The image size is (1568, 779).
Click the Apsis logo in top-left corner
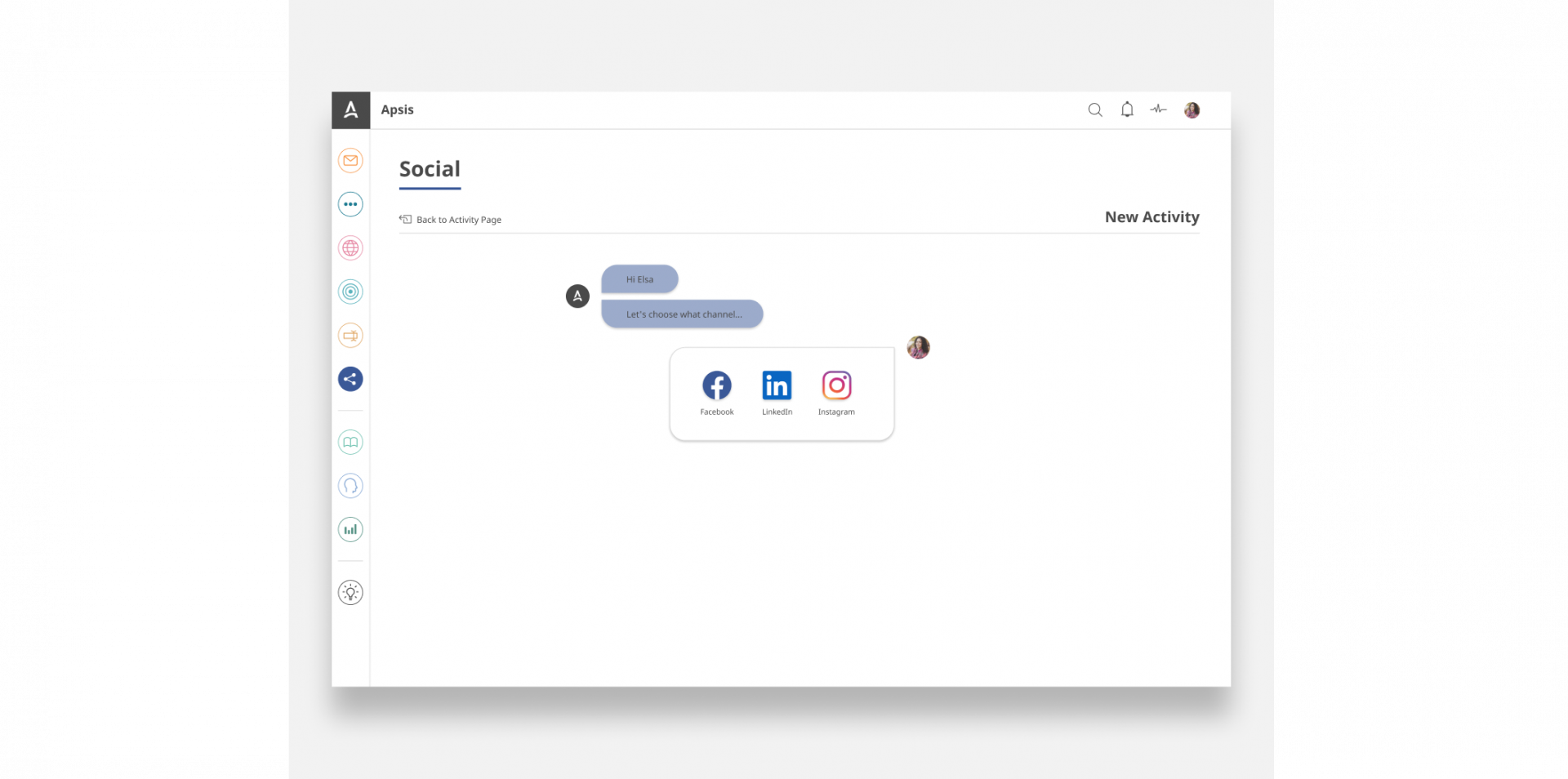point(350,110)
